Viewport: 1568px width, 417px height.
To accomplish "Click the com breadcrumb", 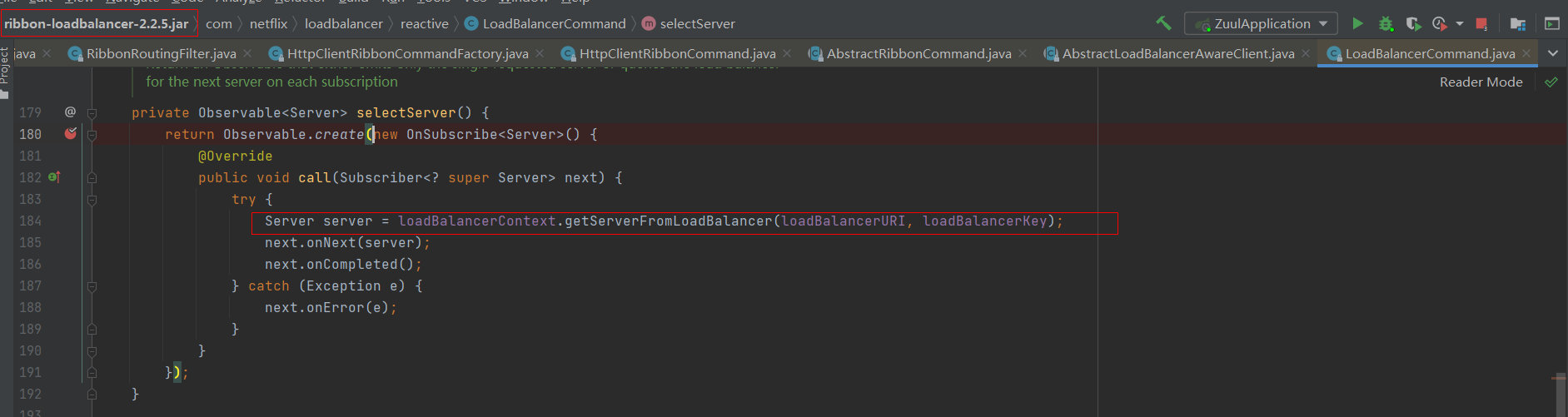I will [219, 23].
